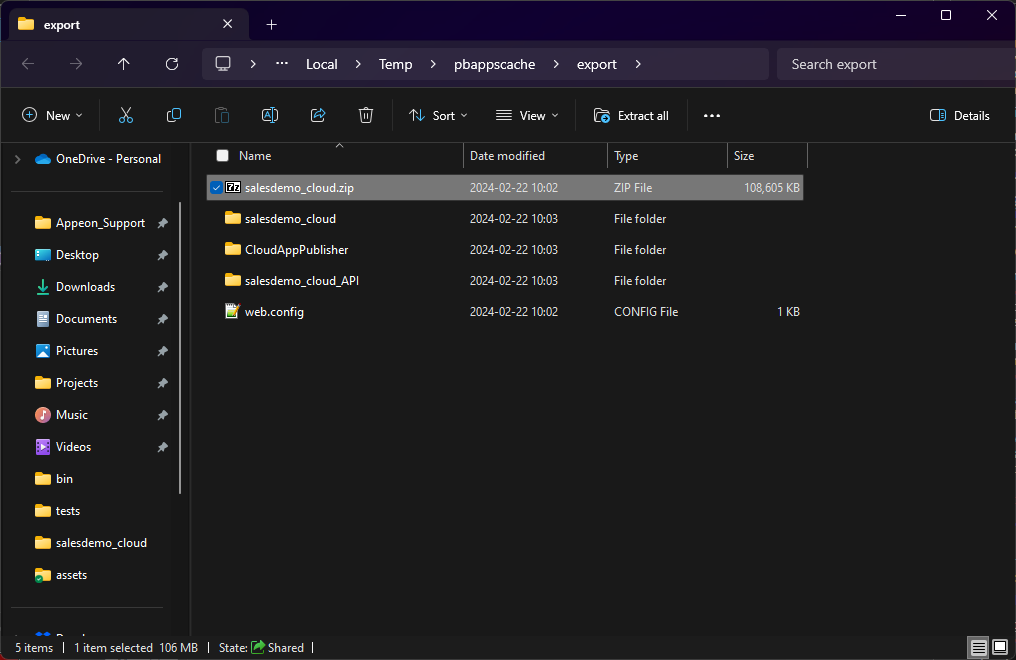Viewport: 1016px width, 660px height.
Task: Expand the OneDrive - Personal sidebar entry
Action: (x=17, y=158)
